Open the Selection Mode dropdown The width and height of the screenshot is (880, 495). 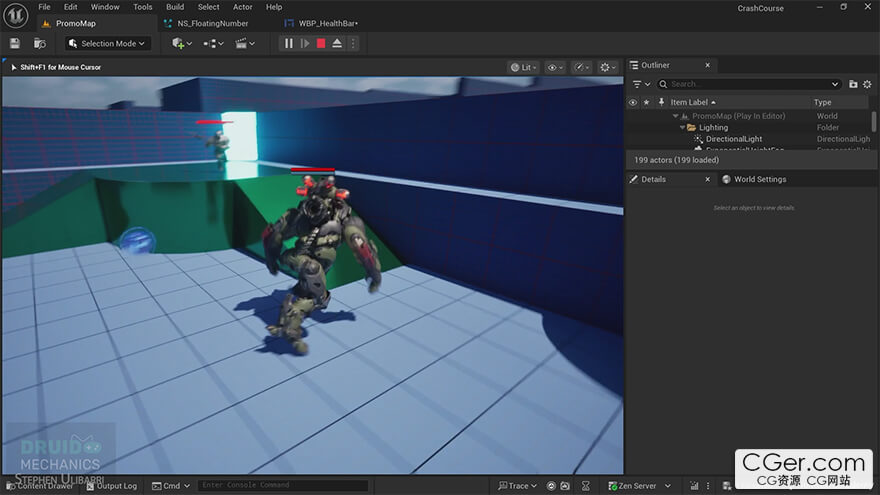(x=108, y=43)
